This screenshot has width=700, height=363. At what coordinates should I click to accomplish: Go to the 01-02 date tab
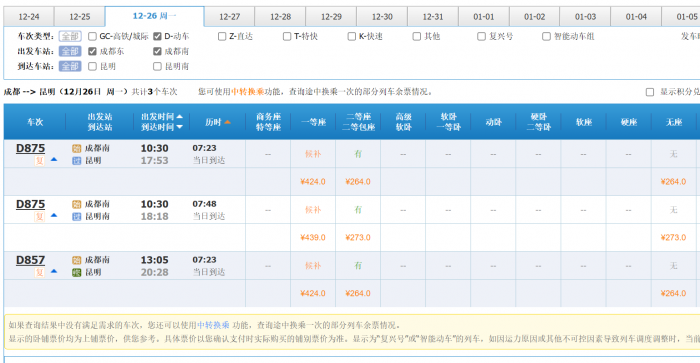[535, 17]
